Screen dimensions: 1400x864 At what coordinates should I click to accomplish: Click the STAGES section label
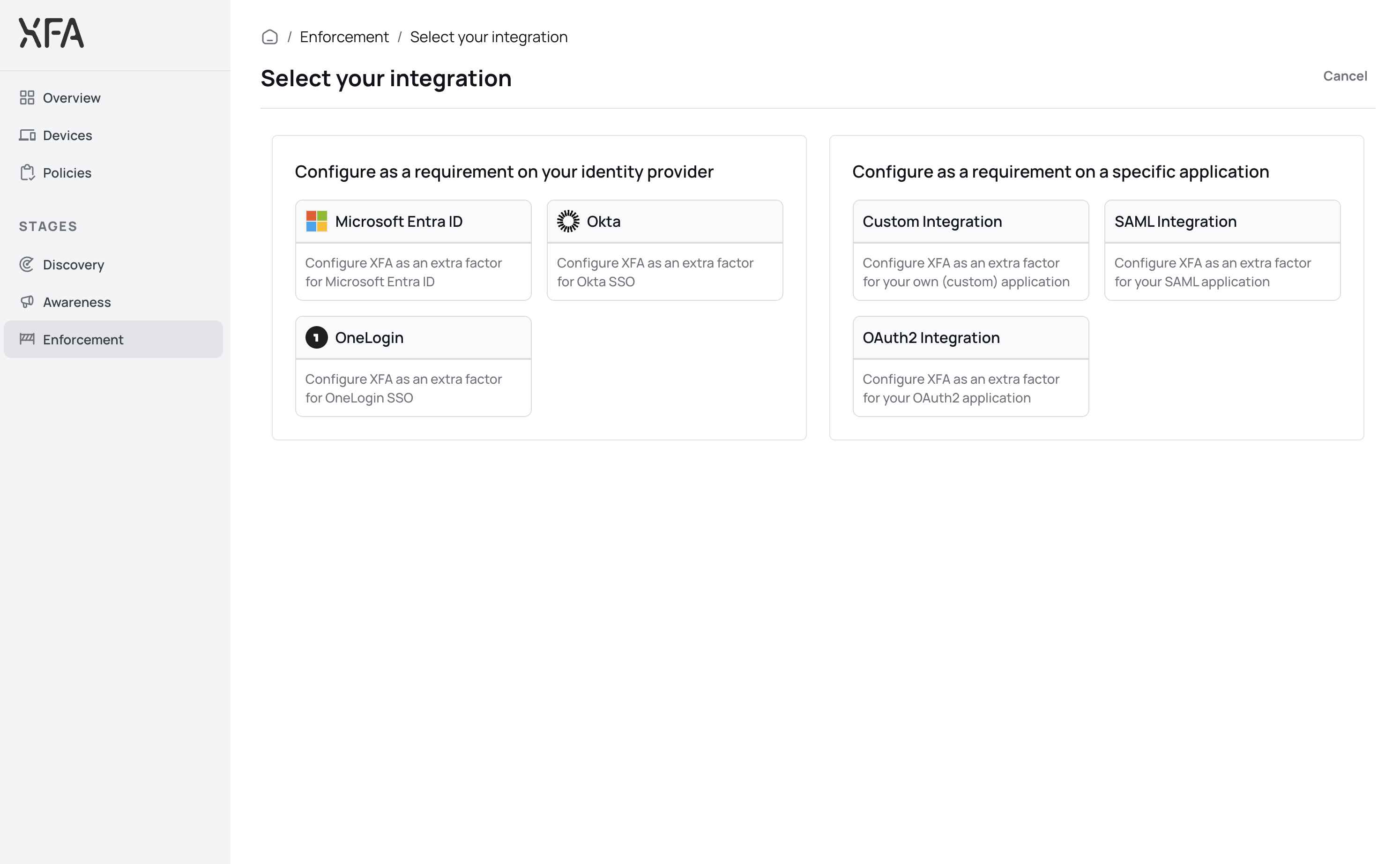coord(48,226)
